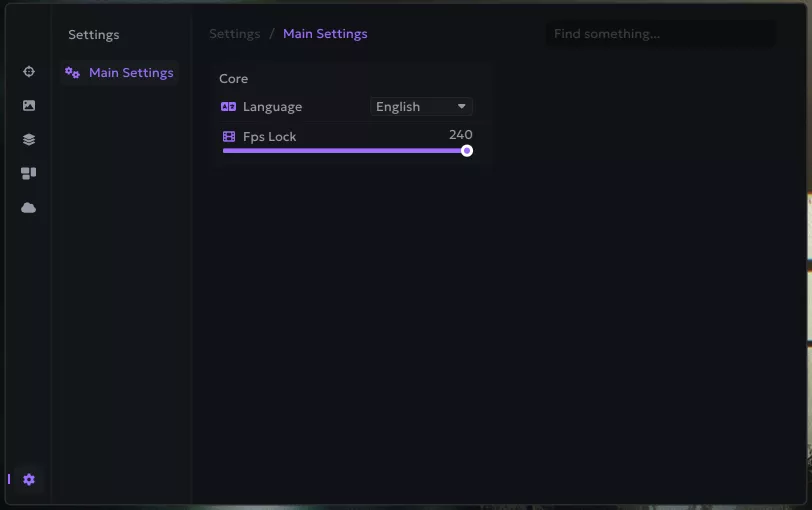Open the layers stack sidebar section
812x510 pixels.
(x=29, y=140)
